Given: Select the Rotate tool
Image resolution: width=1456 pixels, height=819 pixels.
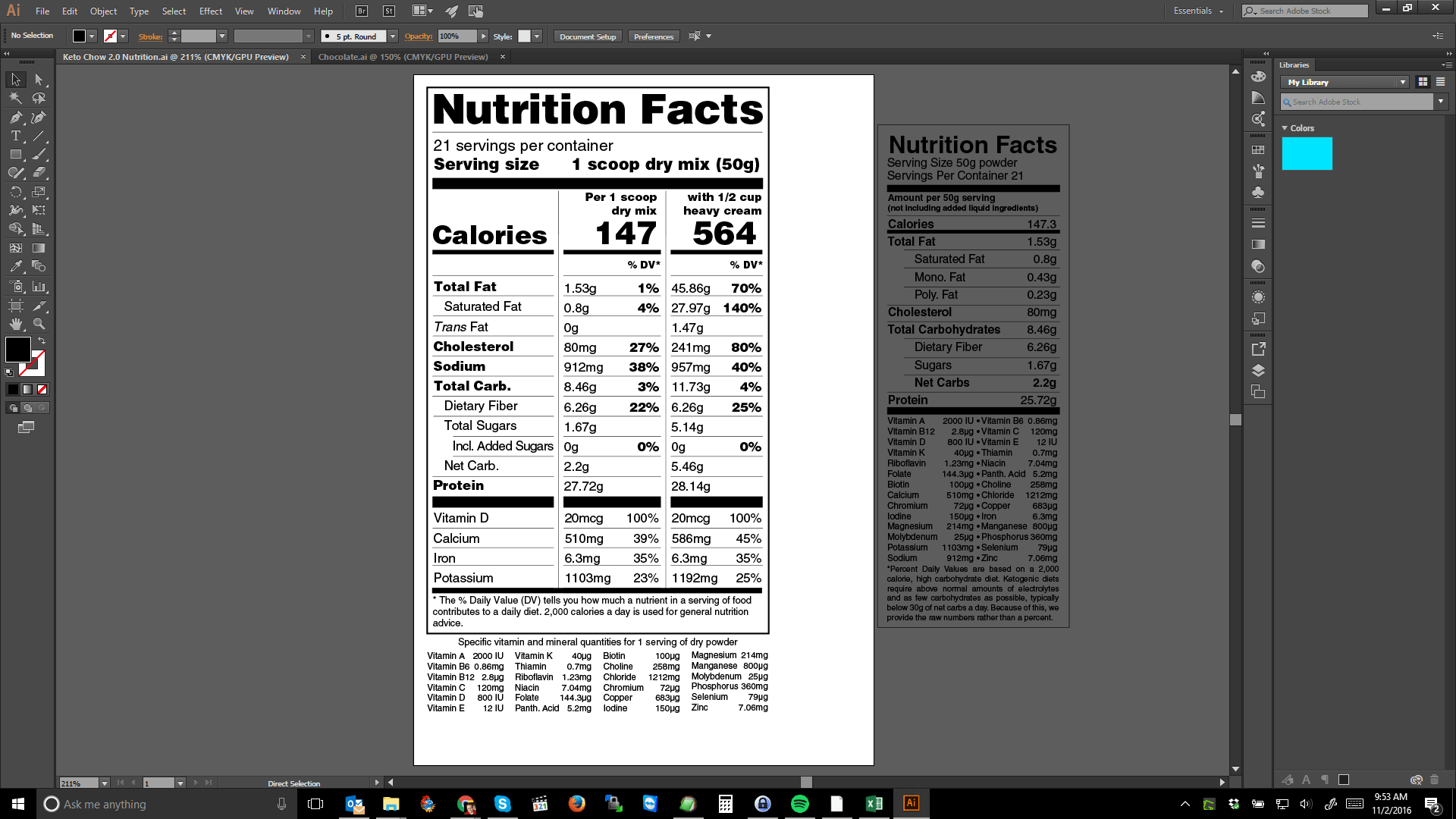Looking at the screenshot, I should click(x=15, y=192).
